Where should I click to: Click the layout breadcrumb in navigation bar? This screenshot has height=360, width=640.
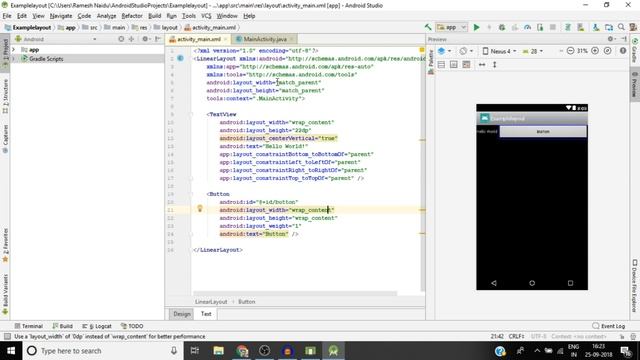[166, 28]
